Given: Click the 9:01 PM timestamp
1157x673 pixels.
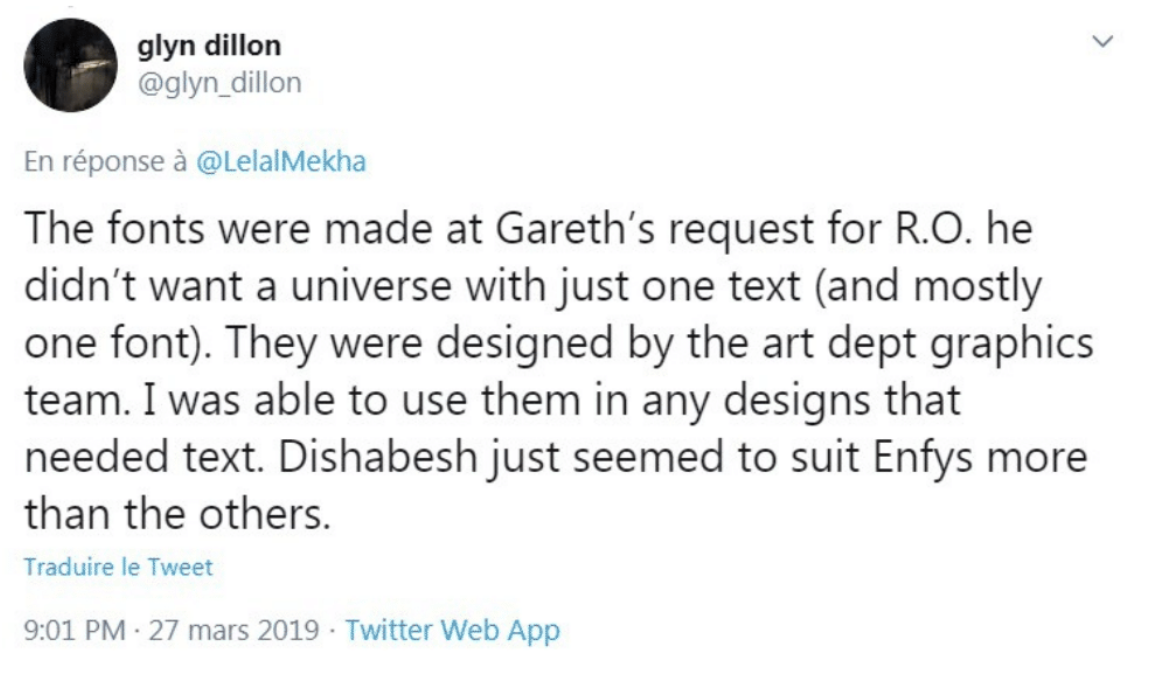Looking at the screenshot, I should (x=75, y=630).
